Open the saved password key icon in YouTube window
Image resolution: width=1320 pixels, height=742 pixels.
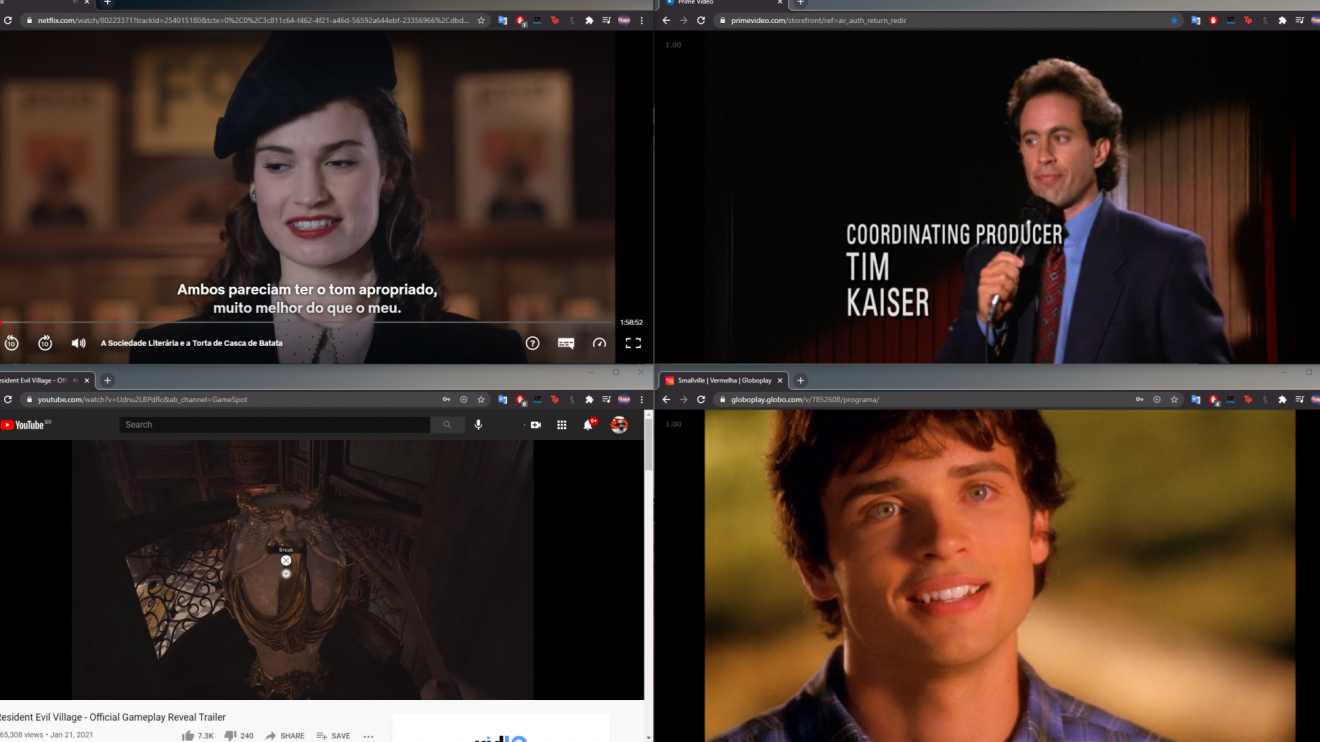pos(446,399)
